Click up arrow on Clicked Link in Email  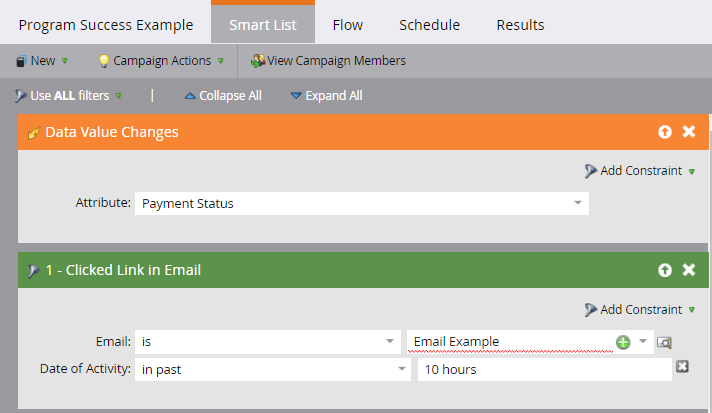665,270
